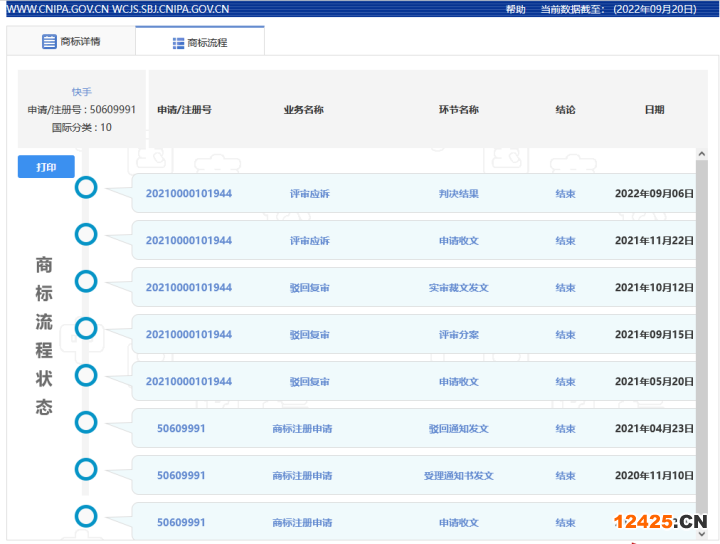Viewport: 720px width, 544px height.
Task: Click the 环节名称 column header
Action: point(458,110)
